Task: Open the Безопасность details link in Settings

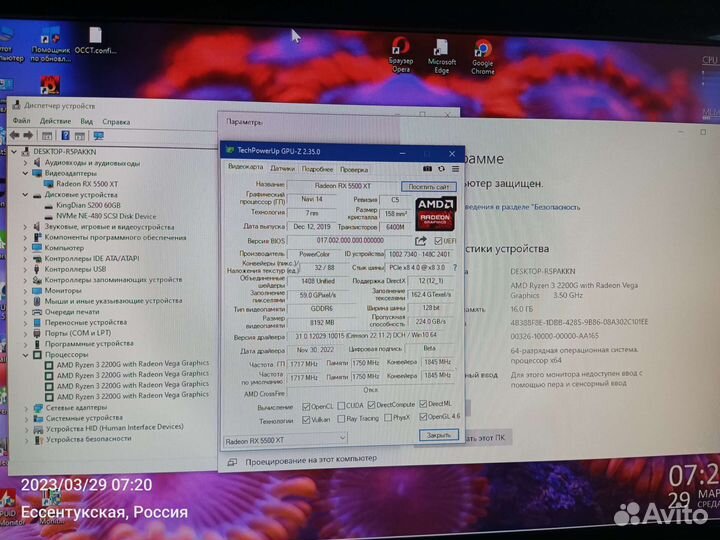Action: tap(522, 207)
